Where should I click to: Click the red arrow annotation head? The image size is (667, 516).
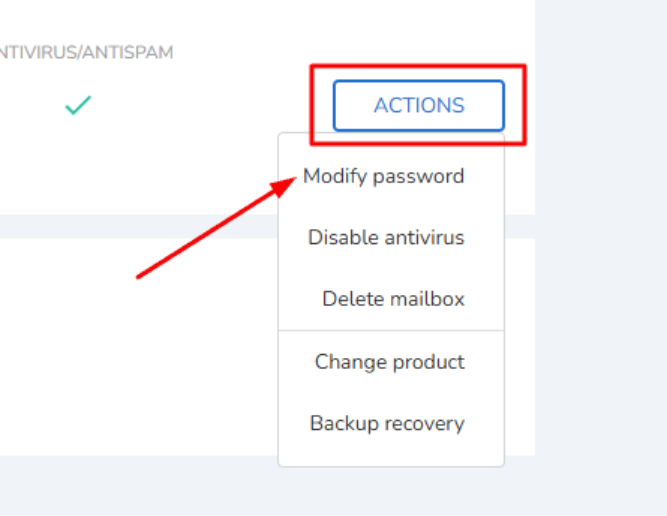point(284,186)
